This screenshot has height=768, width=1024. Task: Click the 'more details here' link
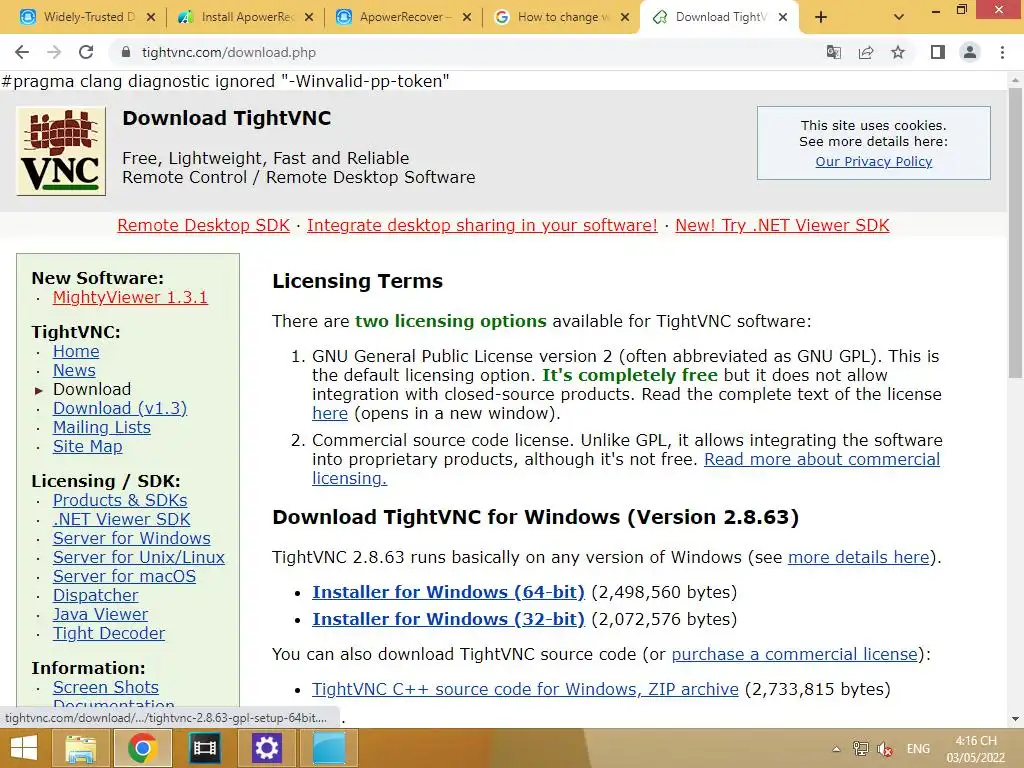858,557
